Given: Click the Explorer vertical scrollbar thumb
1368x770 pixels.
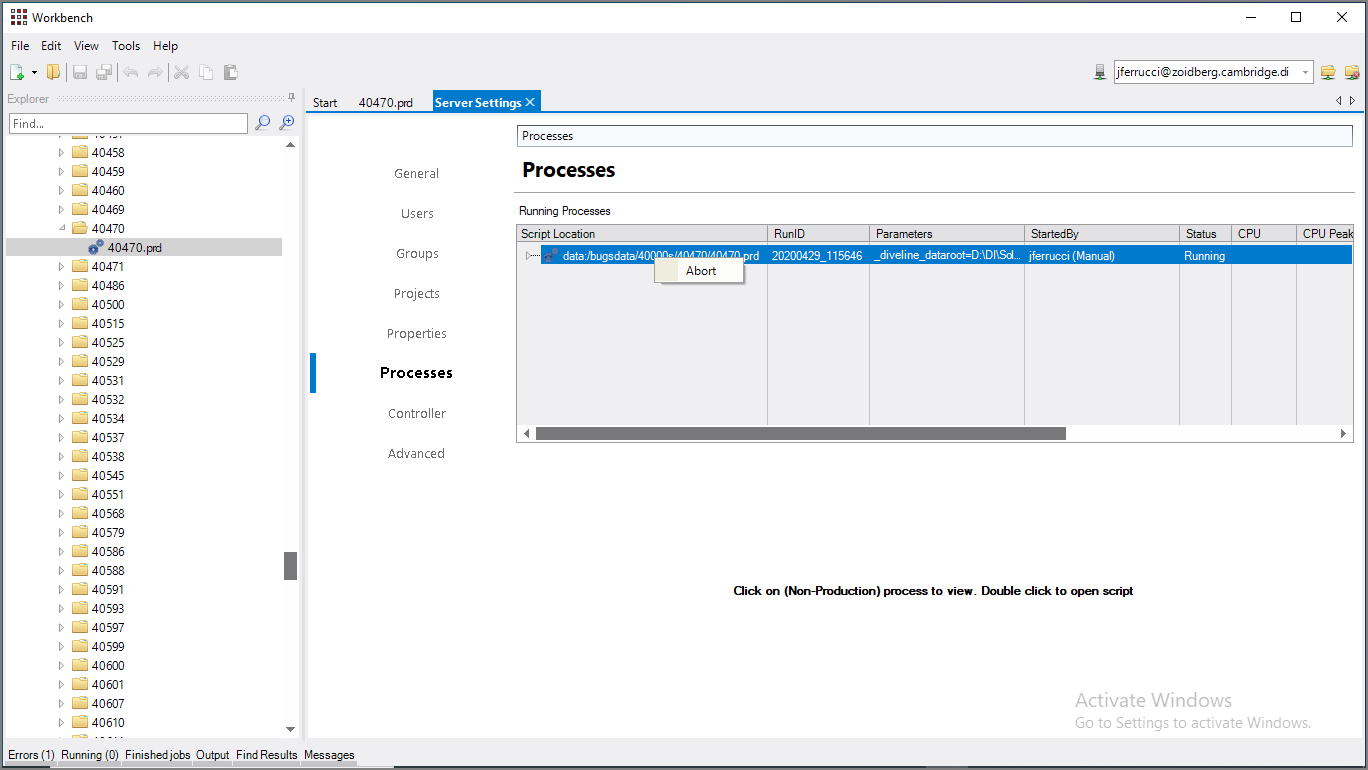Looking at the screenshot, I should [x=291, y=566].
